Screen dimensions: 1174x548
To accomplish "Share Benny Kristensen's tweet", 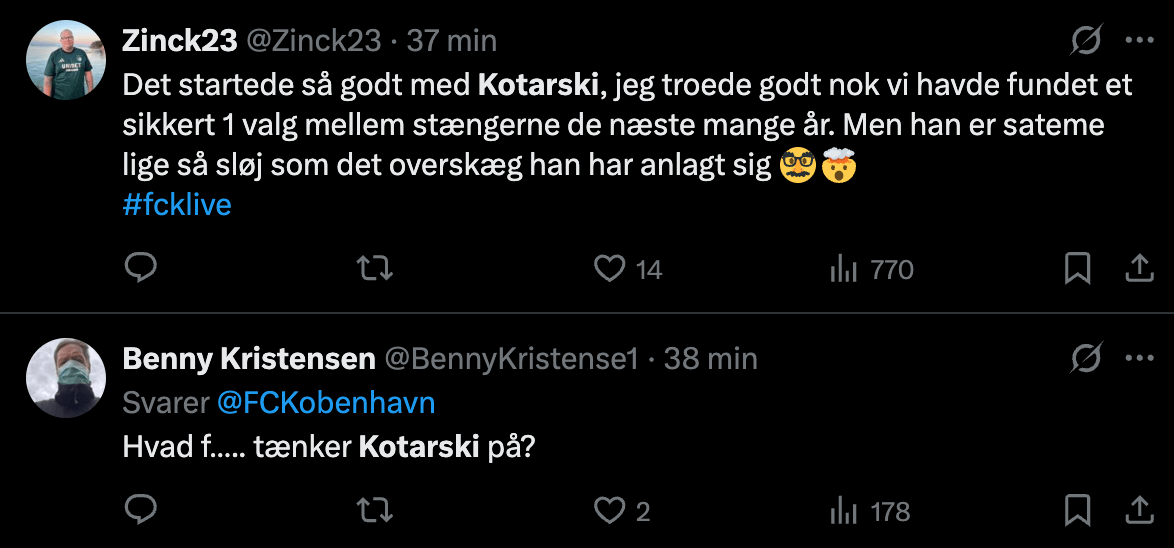I will (x=1139, y=511).
